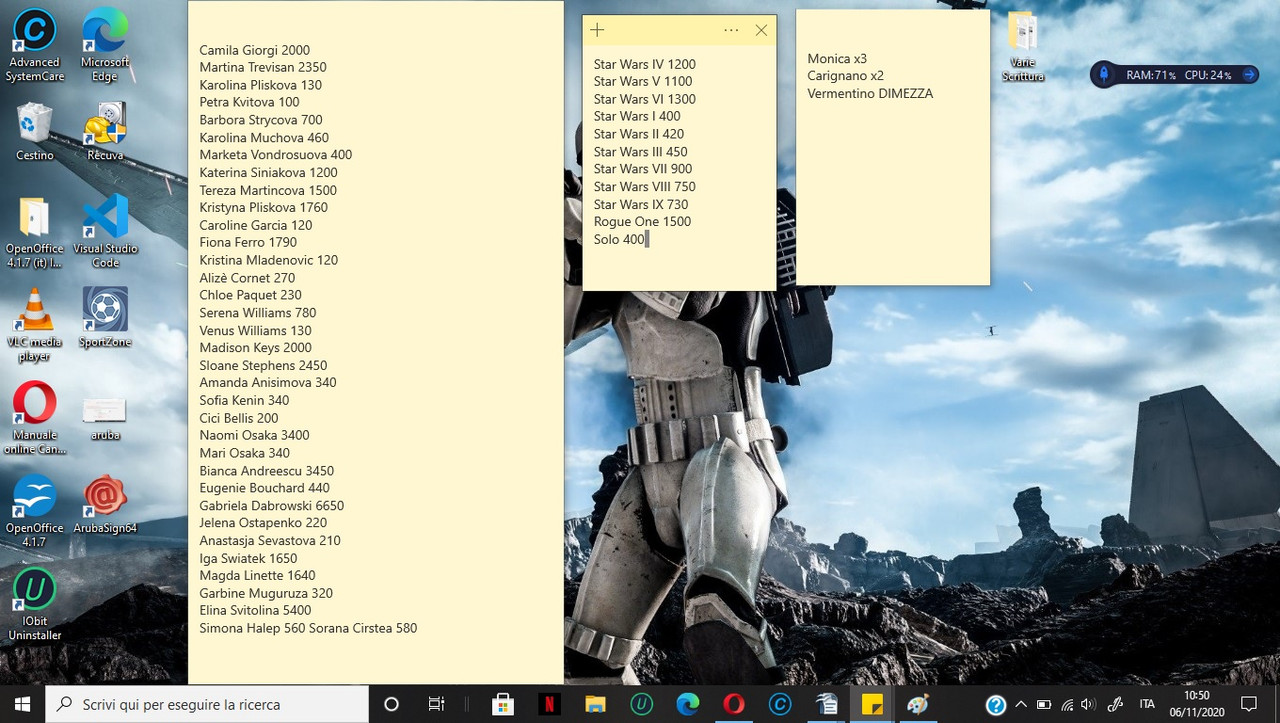This screenshot has width=1280, height=723.
Task: Open IObit Uninstaller desktop shortcut
Action: click(x=34, y=604)
